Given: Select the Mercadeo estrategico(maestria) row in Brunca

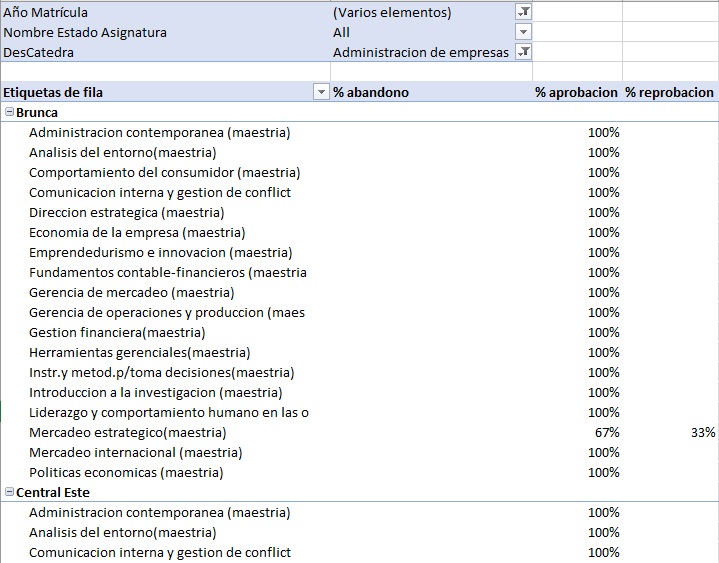Looking at the screenshot, I should pyautogui.click(x=127, y=432).
